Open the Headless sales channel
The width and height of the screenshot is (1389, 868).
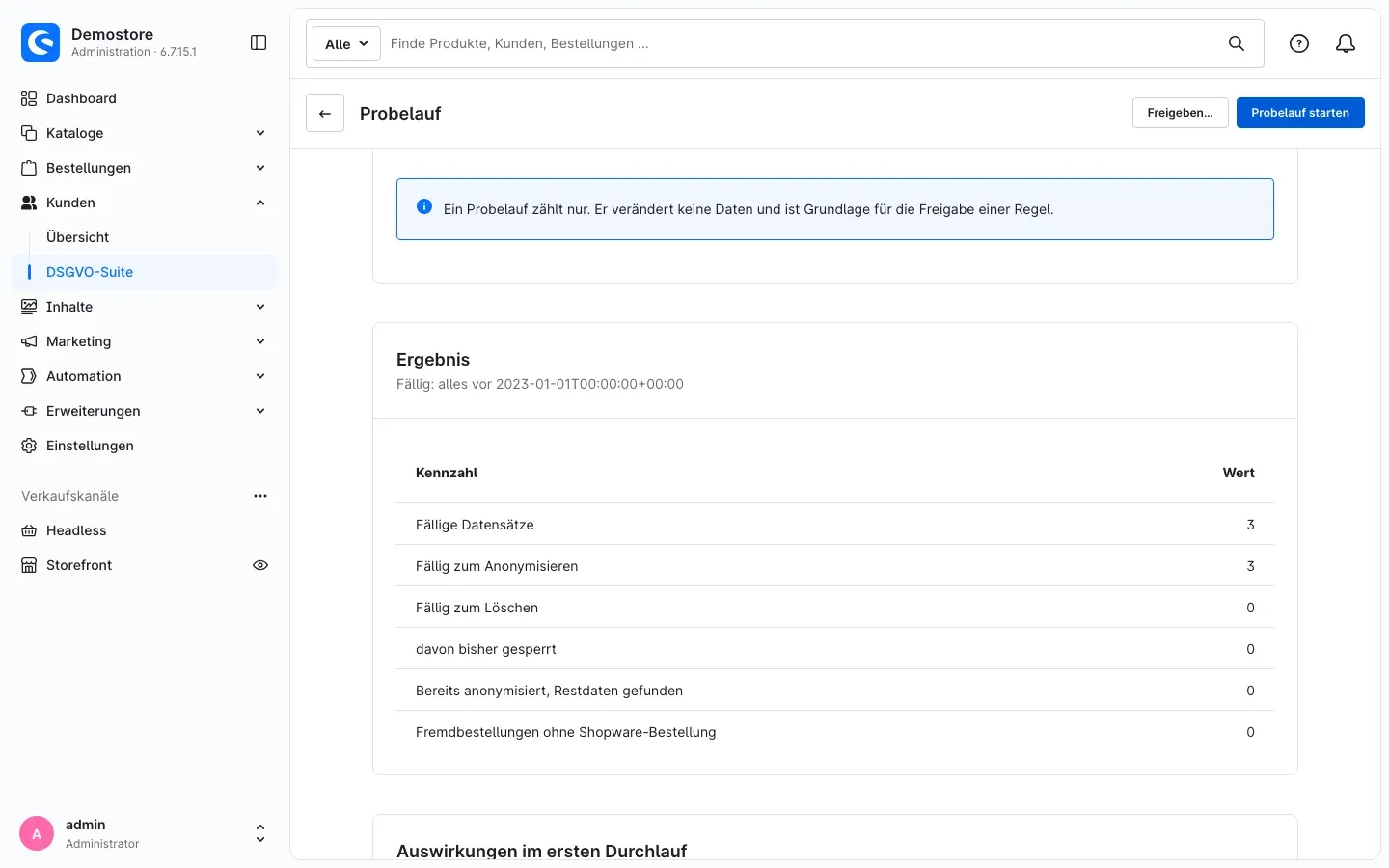coord(145,530)
